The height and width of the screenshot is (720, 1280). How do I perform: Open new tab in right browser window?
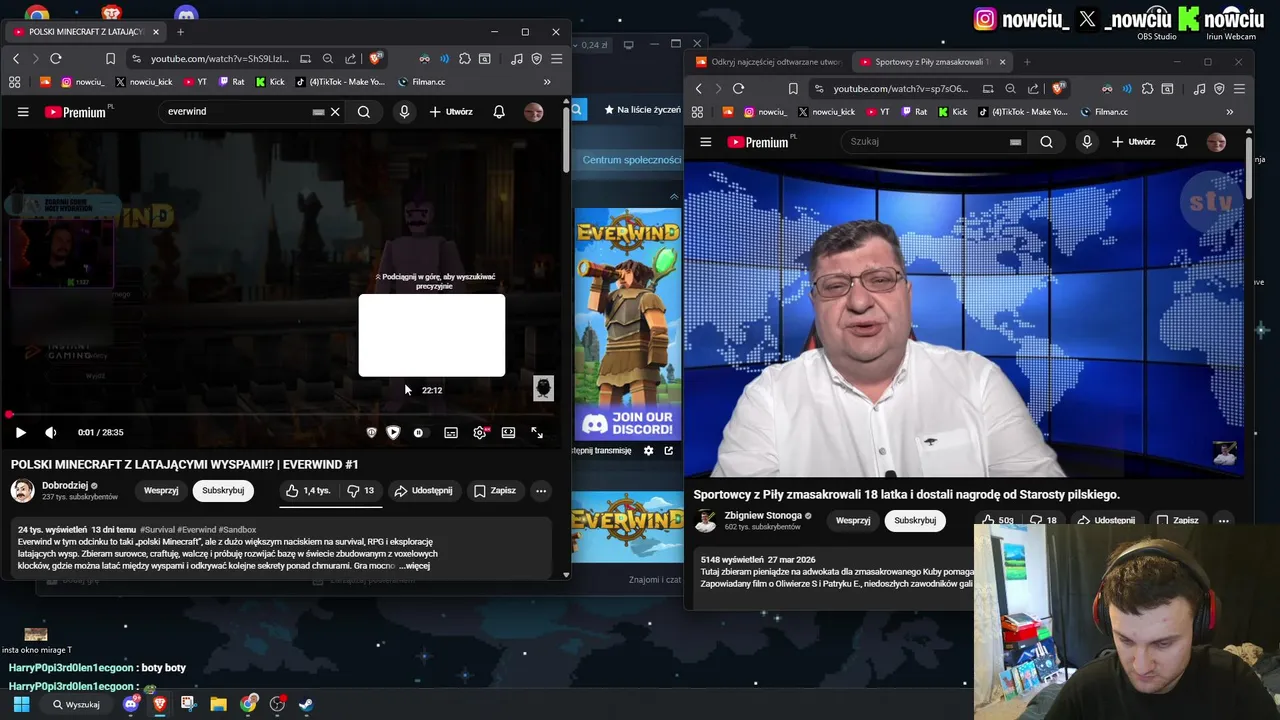pos(1027,62)
